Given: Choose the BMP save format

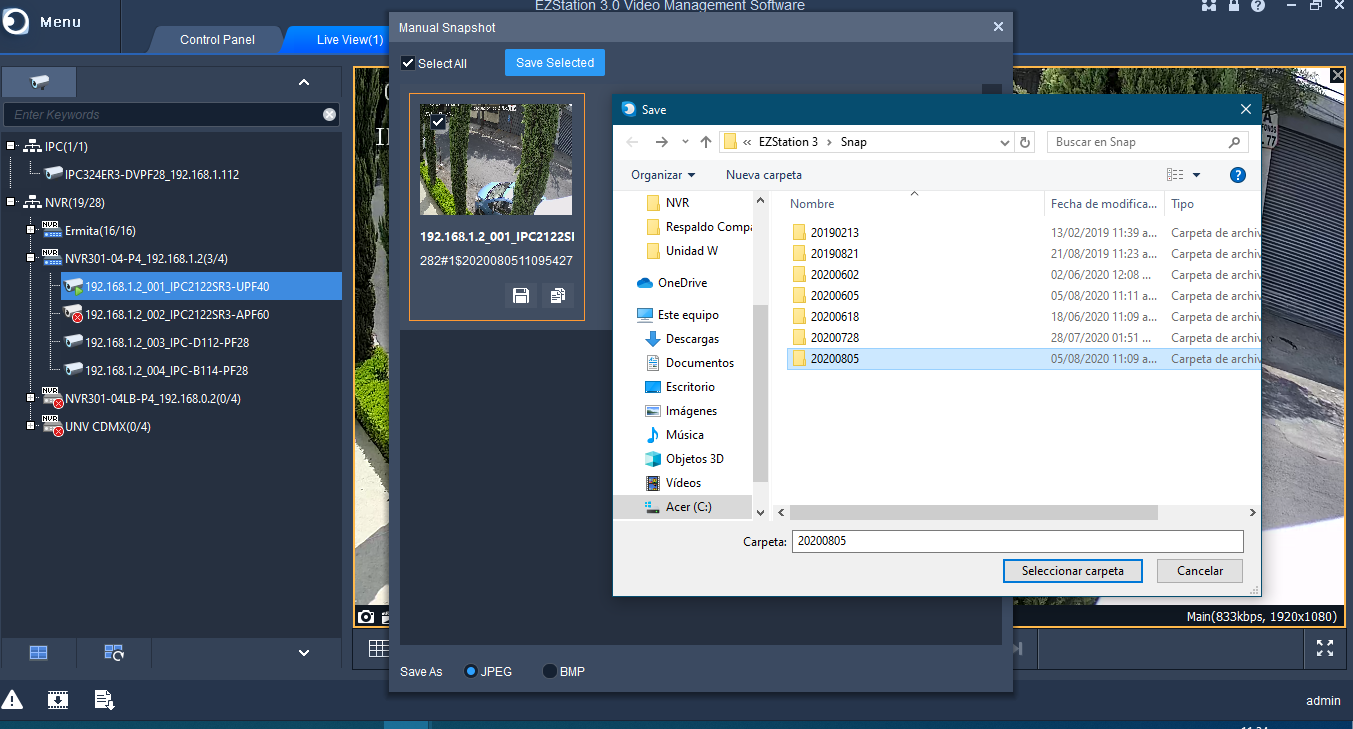Looking at the screenshot, I should 549,671.
